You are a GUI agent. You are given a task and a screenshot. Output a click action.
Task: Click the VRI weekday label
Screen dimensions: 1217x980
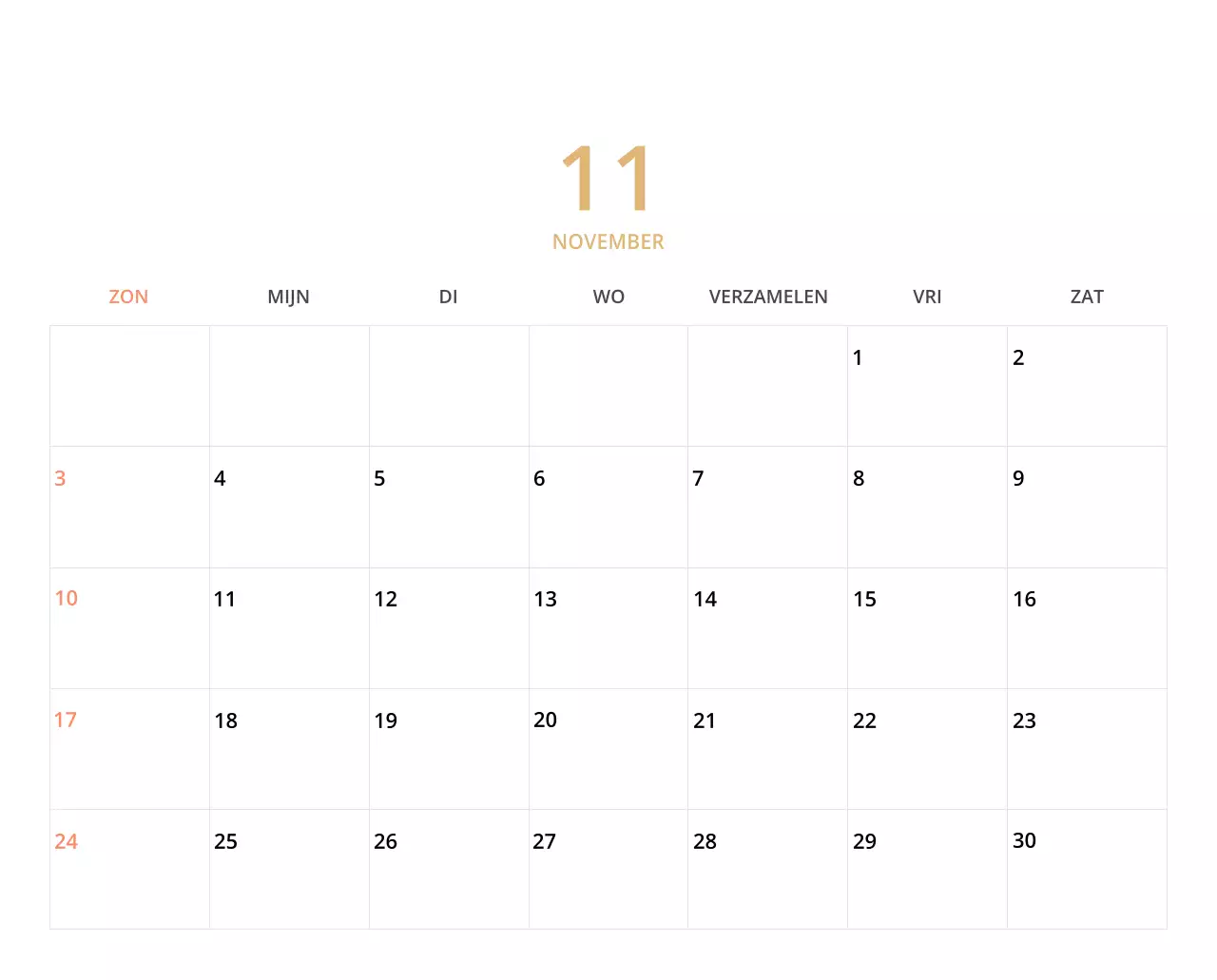pyautogui.click(x=927, y=297)
